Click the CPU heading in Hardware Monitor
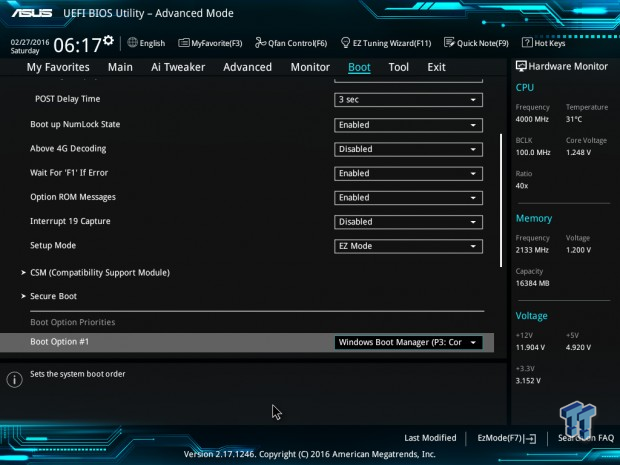Viewport: 620px width, 465px height. tap(525, 87)
